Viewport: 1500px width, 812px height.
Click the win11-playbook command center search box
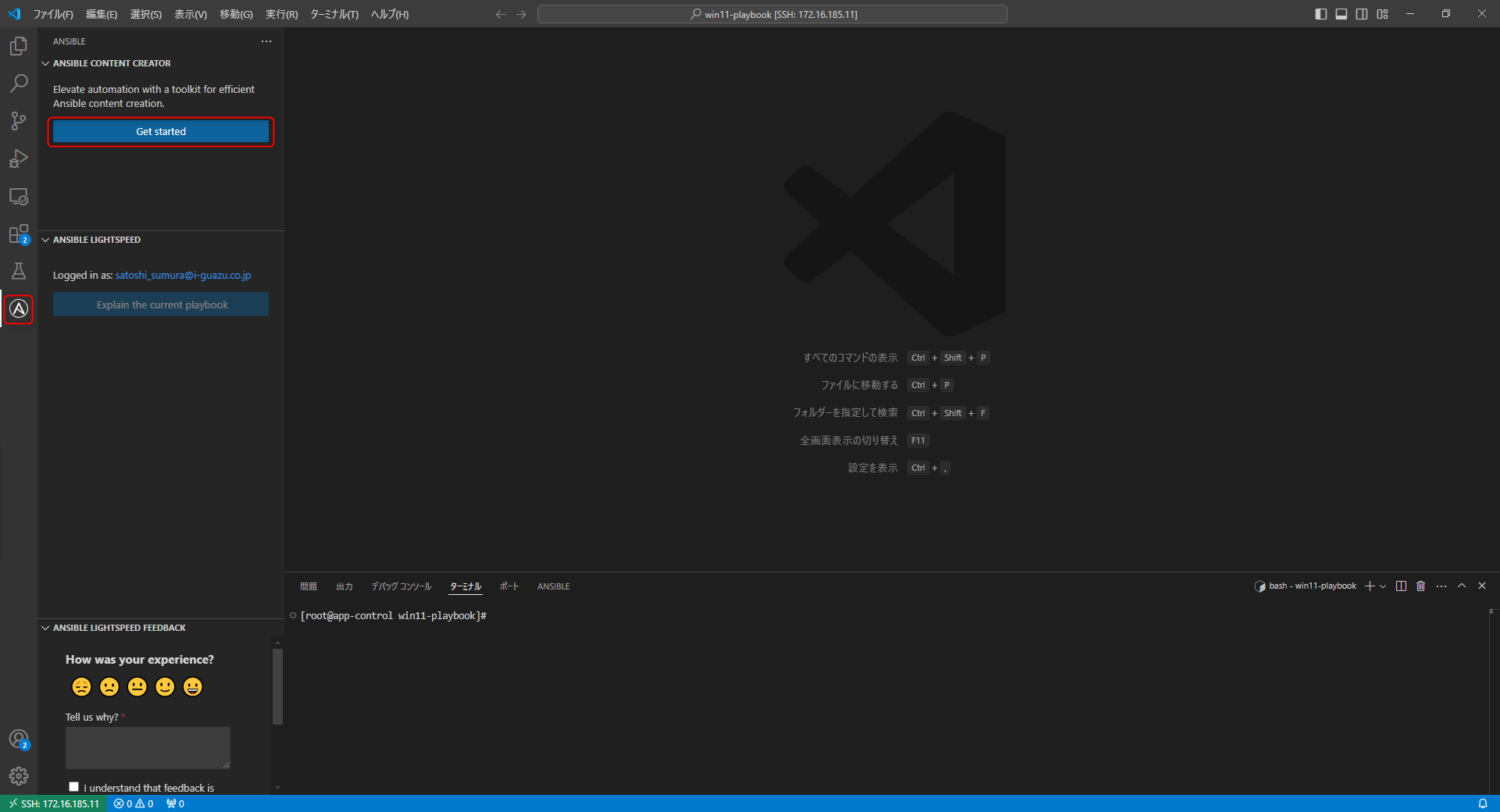(773, 14)
